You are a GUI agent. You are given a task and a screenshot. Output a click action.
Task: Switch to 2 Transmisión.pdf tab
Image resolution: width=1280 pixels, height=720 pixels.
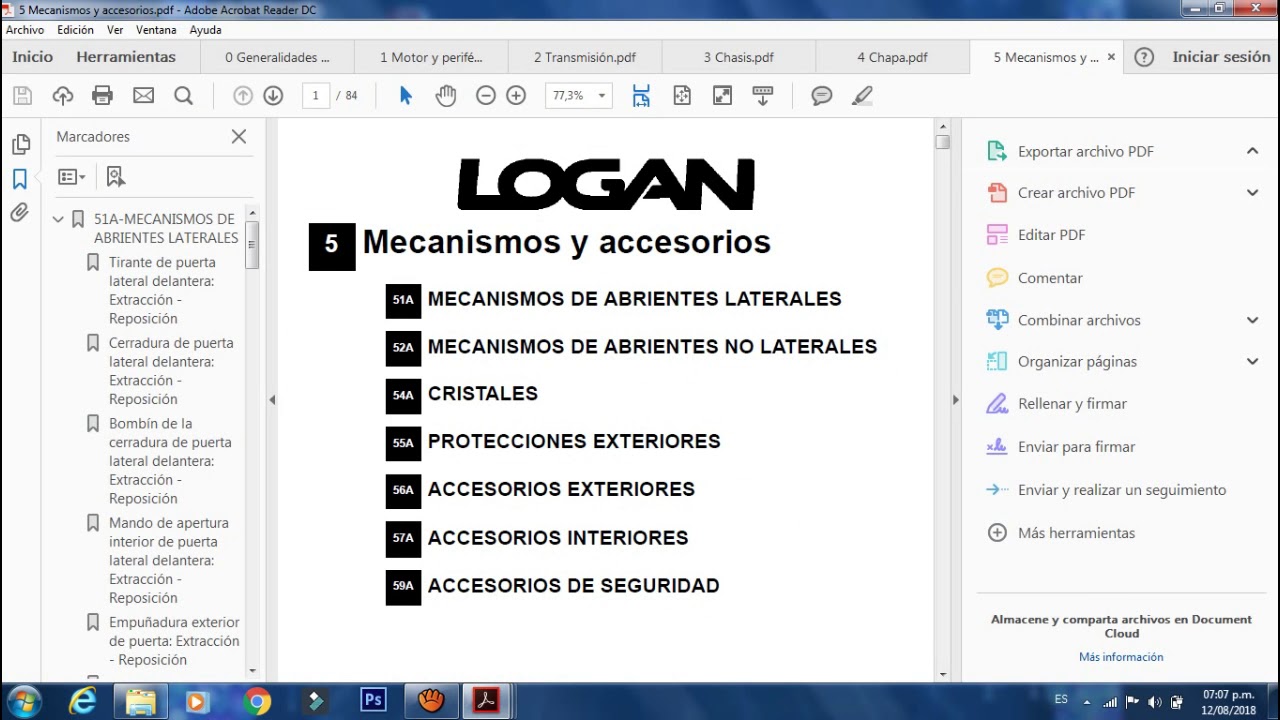click(585, 57)
